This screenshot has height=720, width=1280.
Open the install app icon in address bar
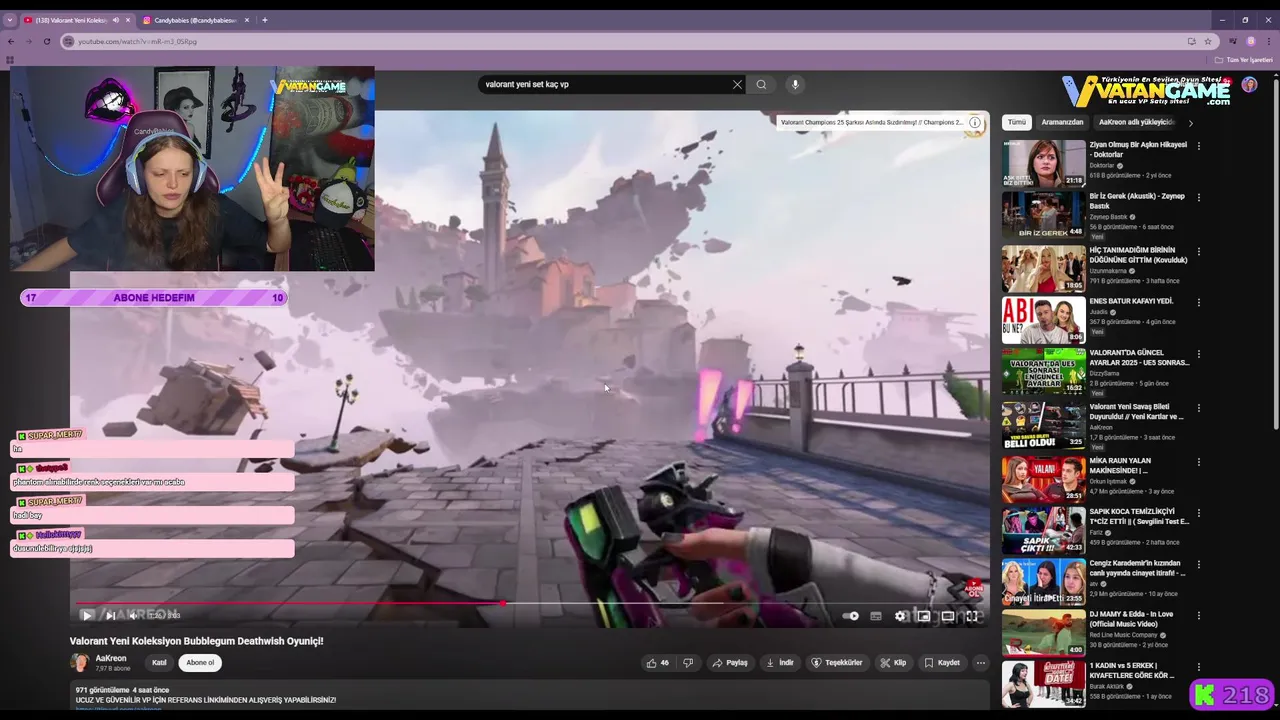click(1191, 41)
